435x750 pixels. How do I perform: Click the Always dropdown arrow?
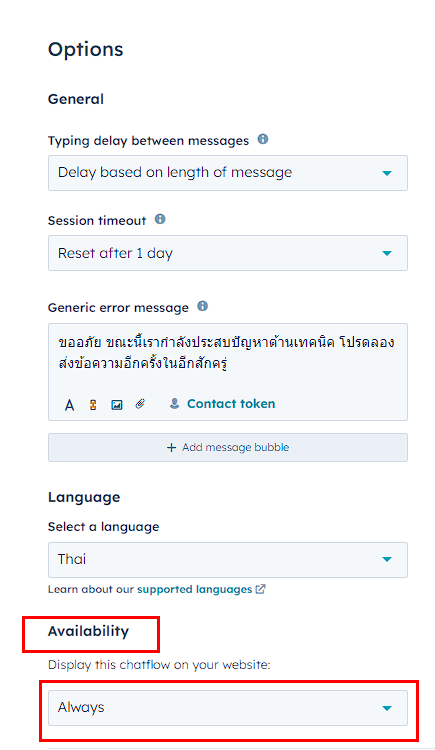[x=387, y=708]
